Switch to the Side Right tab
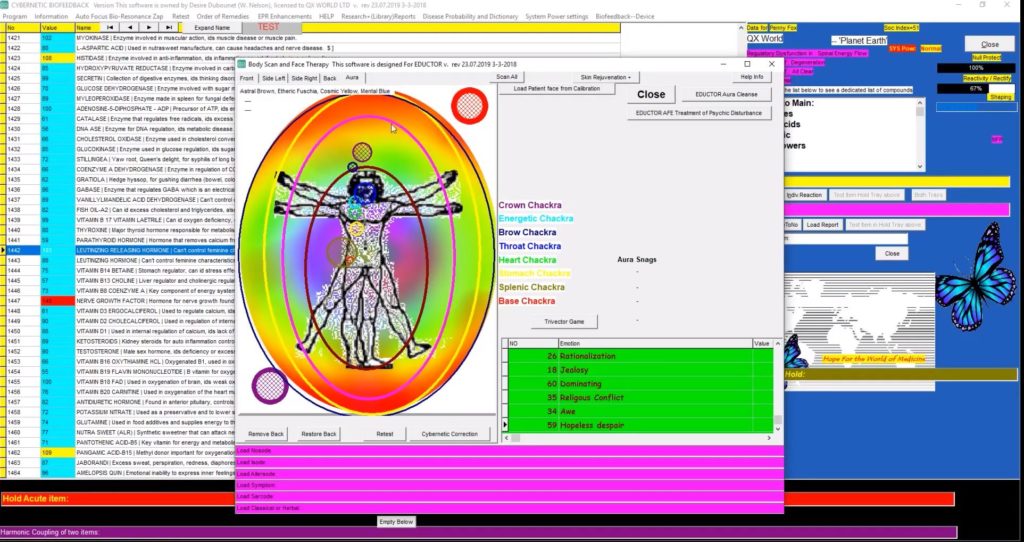The width and height of the screenshot is (1024, 542). [x=304, y=78]
